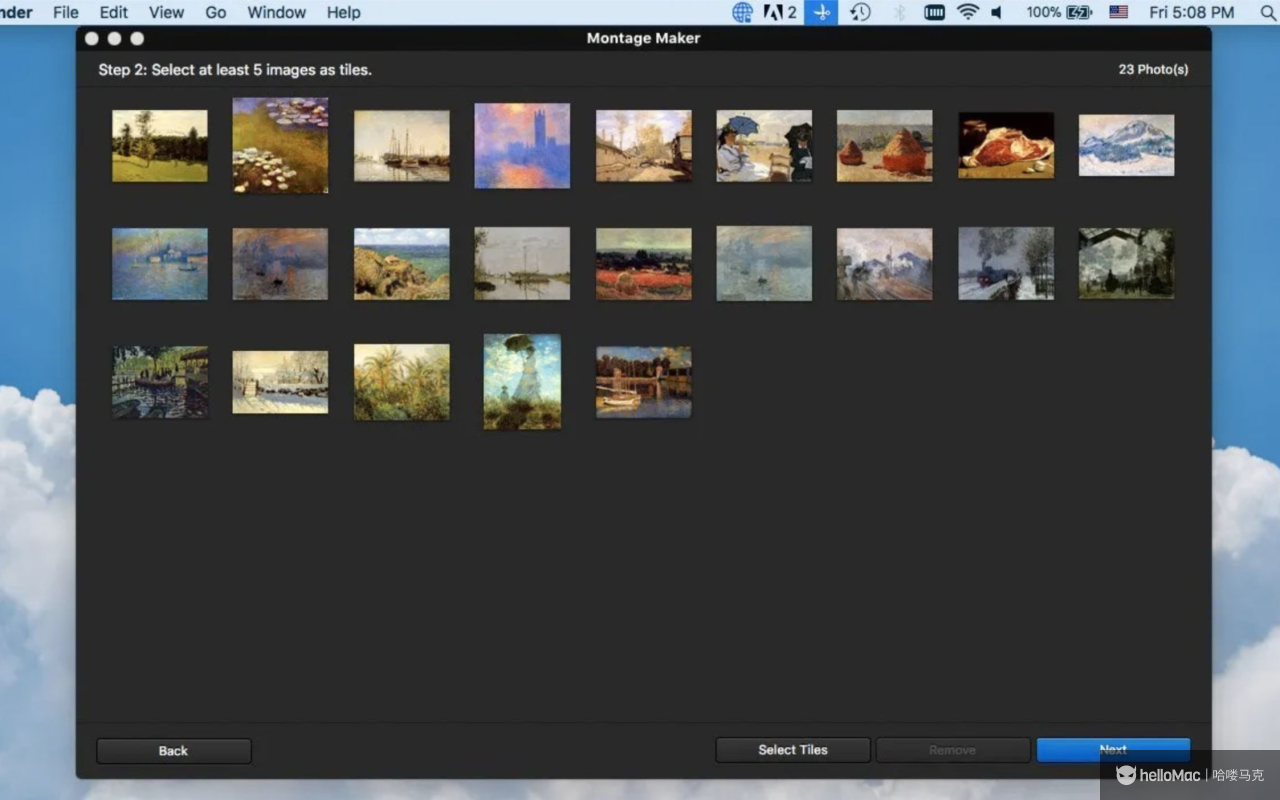Select the rocky cliff coast thumbnail
The width and height of the screenshot is (1280, 800).
pyautogui.click(x=402, y=264)
